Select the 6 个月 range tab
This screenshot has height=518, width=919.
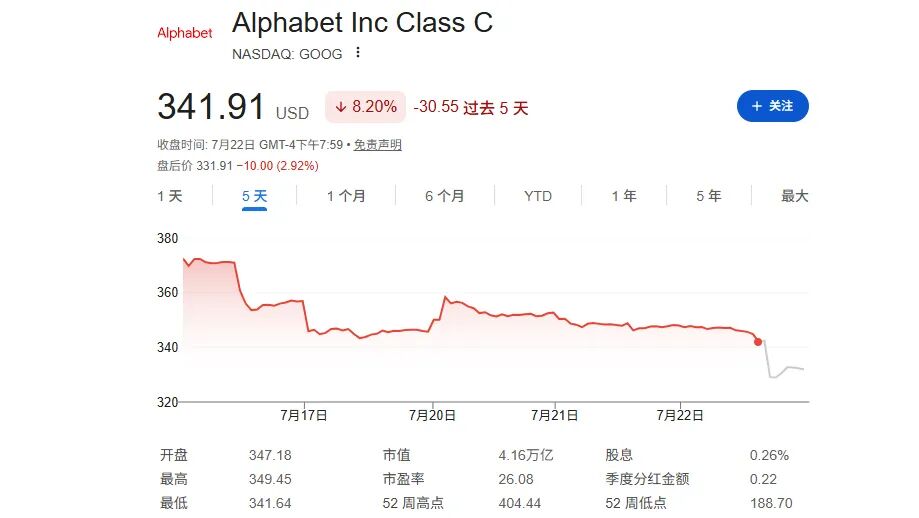coord(445,196)
